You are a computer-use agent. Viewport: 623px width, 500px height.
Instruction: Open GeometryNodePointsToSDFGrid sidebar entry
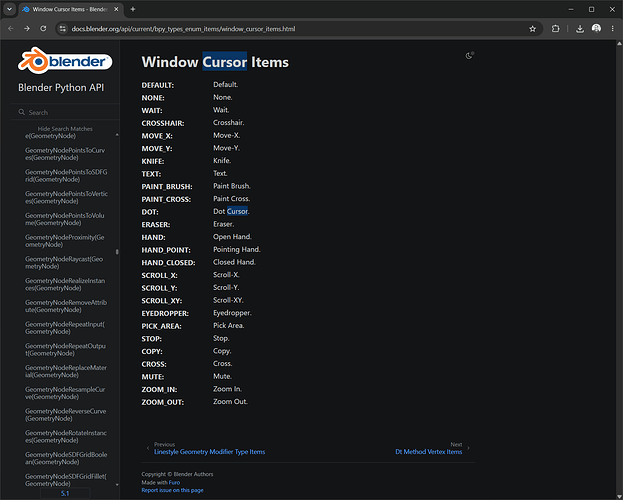point(66,176)
